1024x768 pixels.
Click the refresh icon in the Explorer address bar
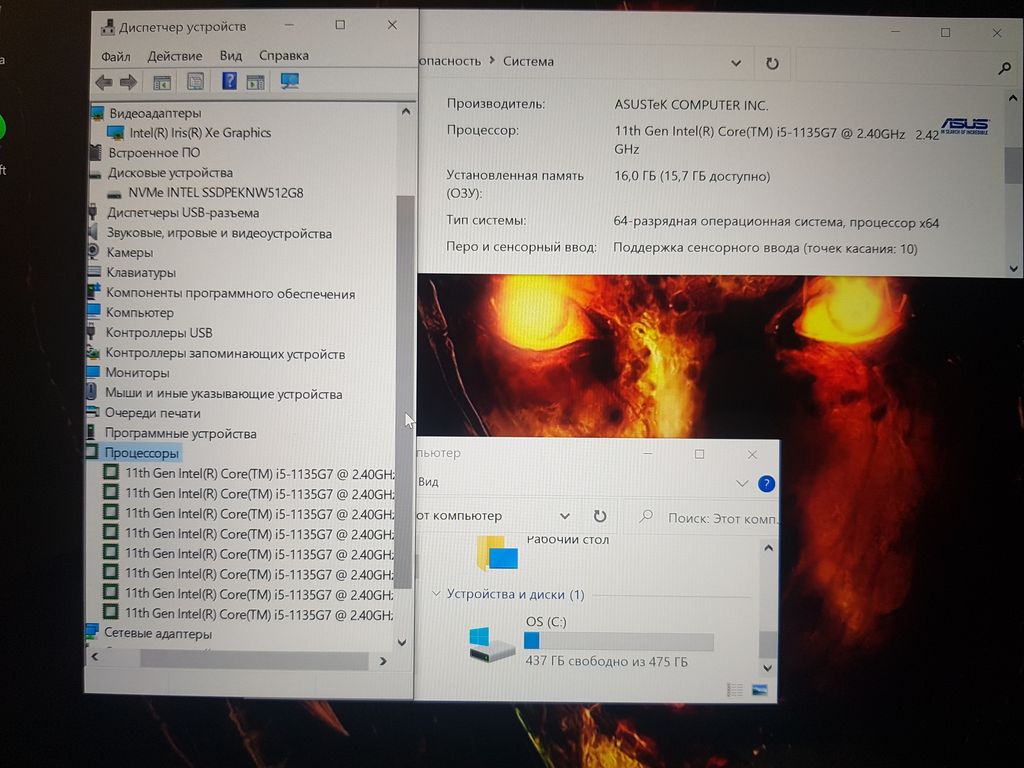point(600,516)
